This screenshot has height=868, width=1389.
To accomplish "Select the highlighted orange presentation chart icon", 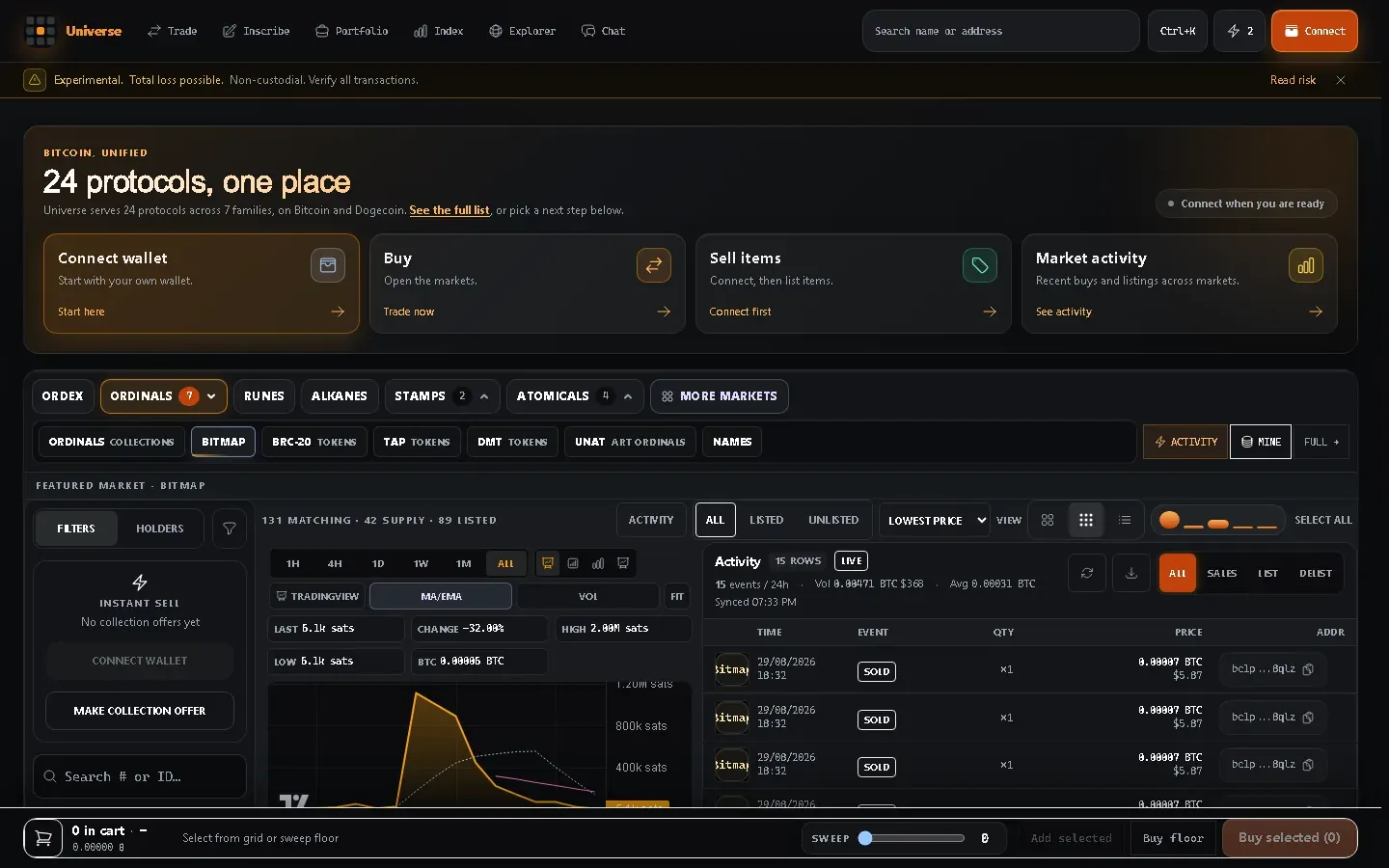I will tap(548, 563).
